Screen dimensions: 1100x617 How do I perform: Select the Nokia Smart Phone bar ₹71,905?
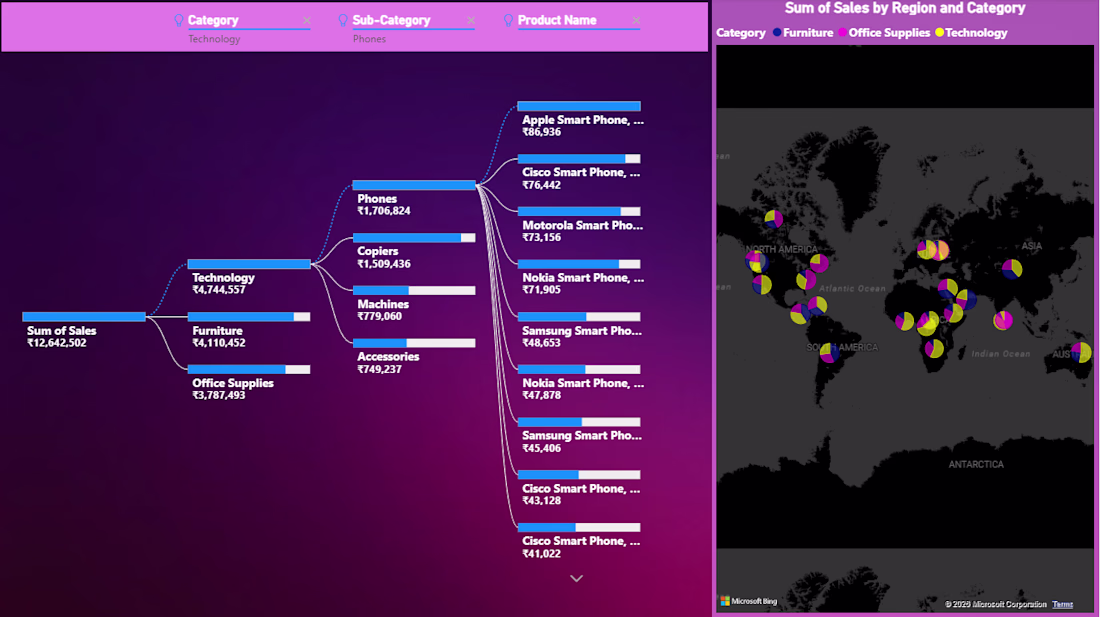(579, 264)
